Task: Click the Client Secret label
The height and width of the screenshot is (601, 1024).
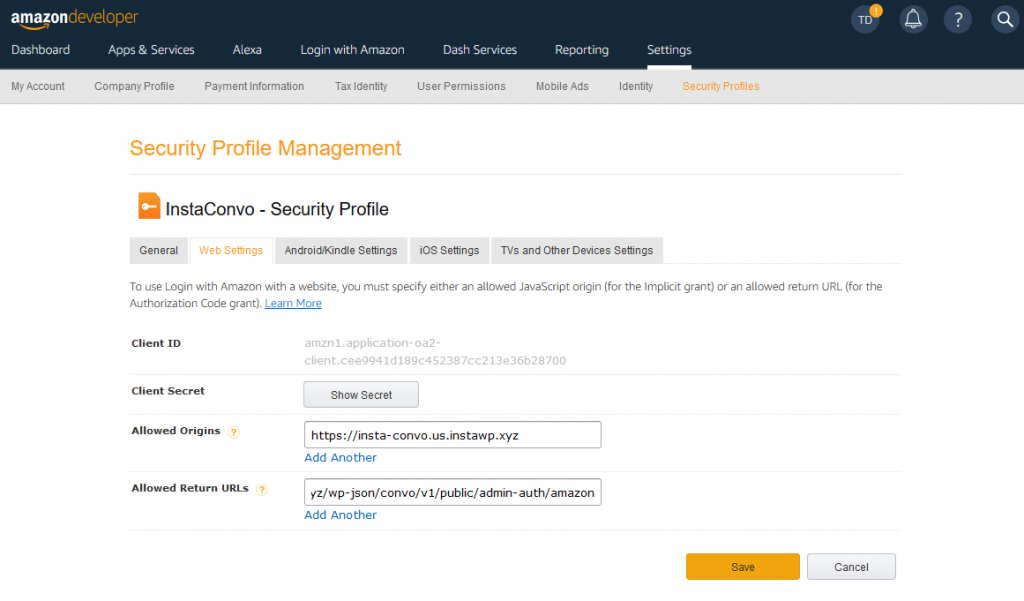Action: click(x=168, y=391)
